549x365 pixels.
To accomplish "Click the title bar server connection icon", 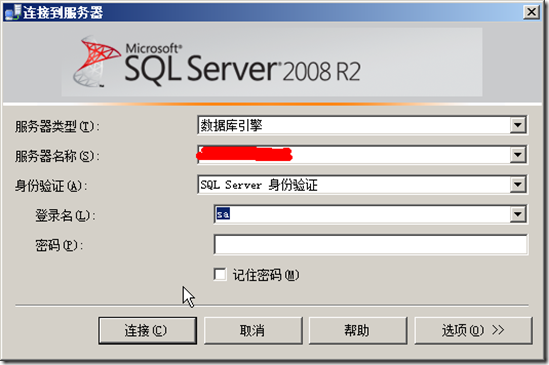I will [x=13, y=12].
